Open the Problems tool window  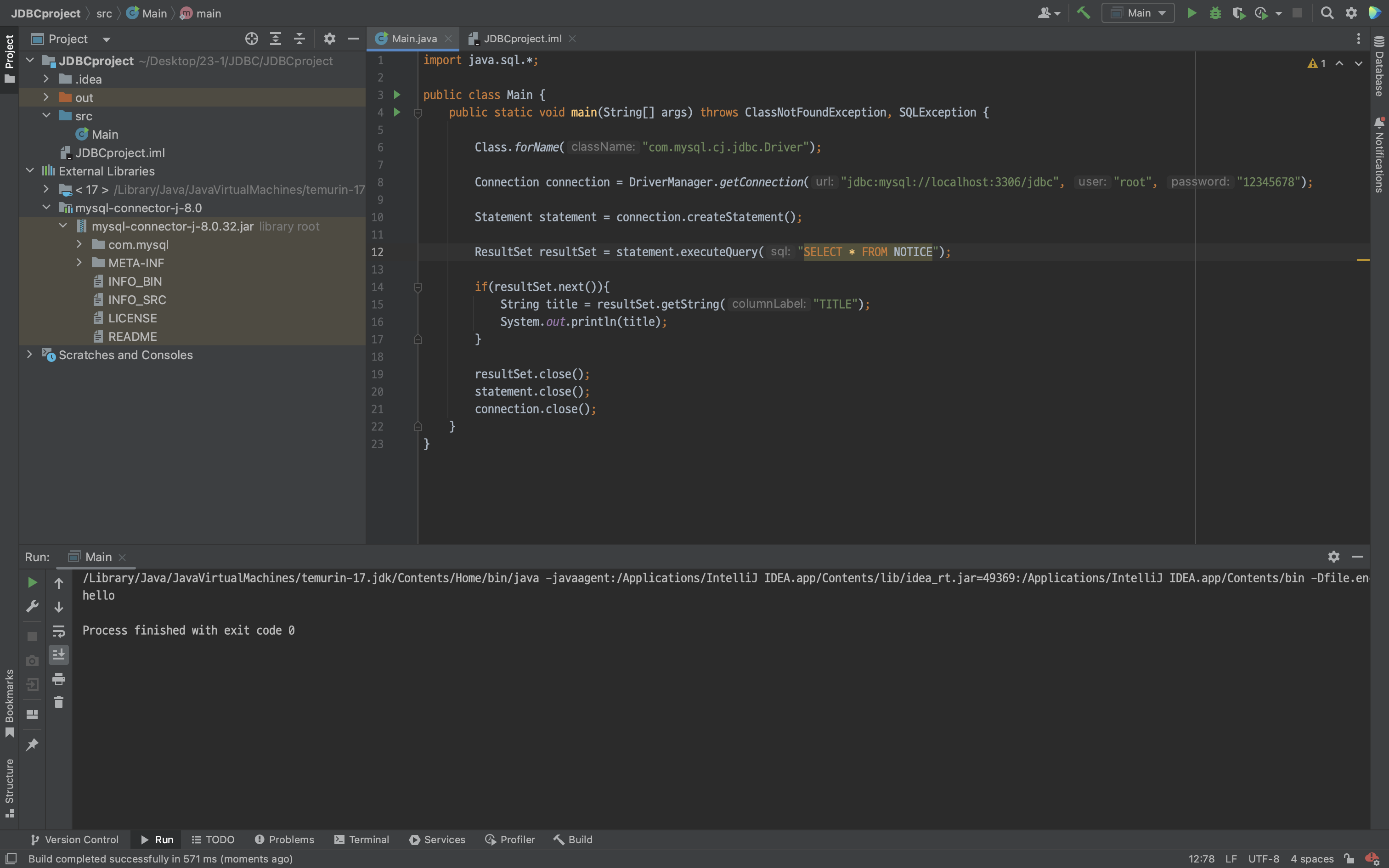tap(285, 840)
